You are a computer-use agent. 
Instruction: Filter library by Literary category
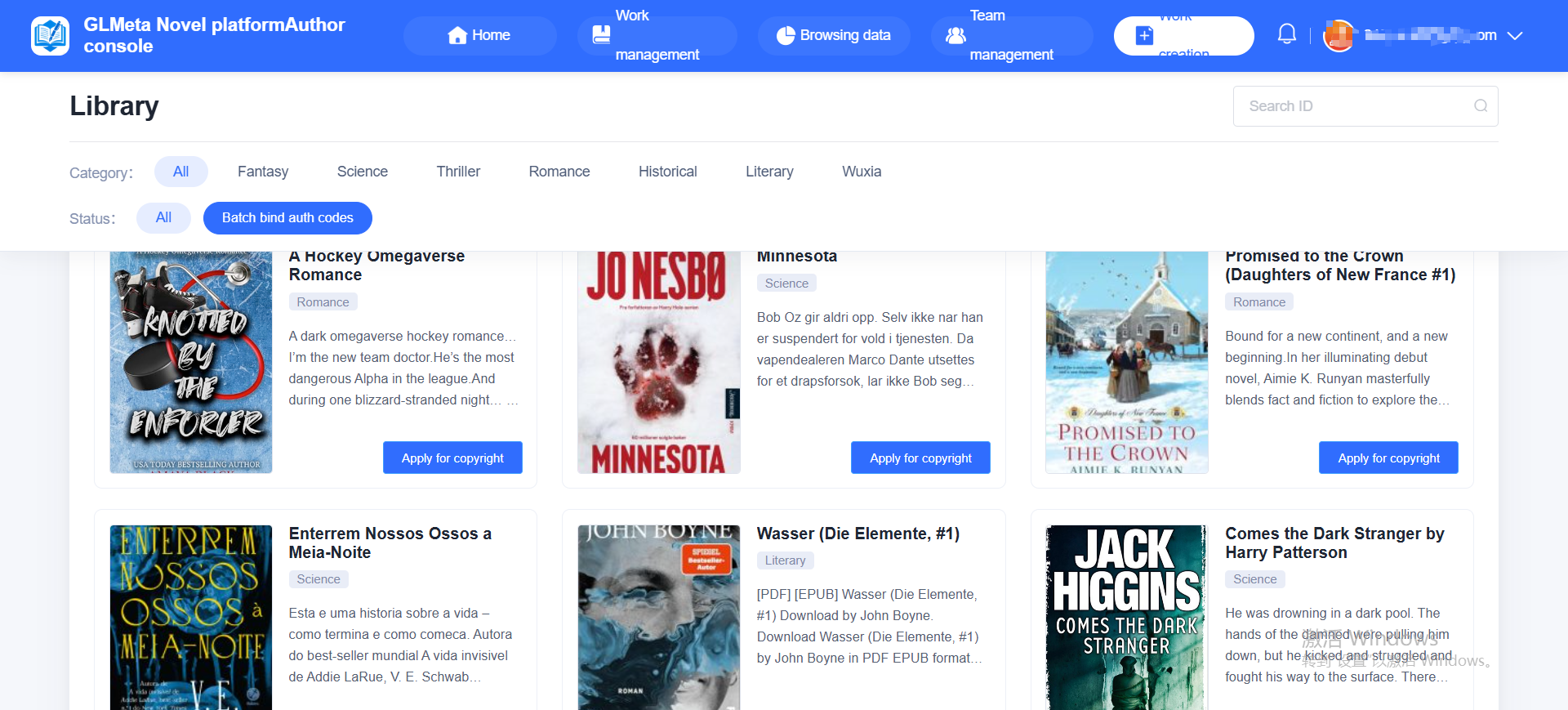pyautogui.click(x=769, y=172)
